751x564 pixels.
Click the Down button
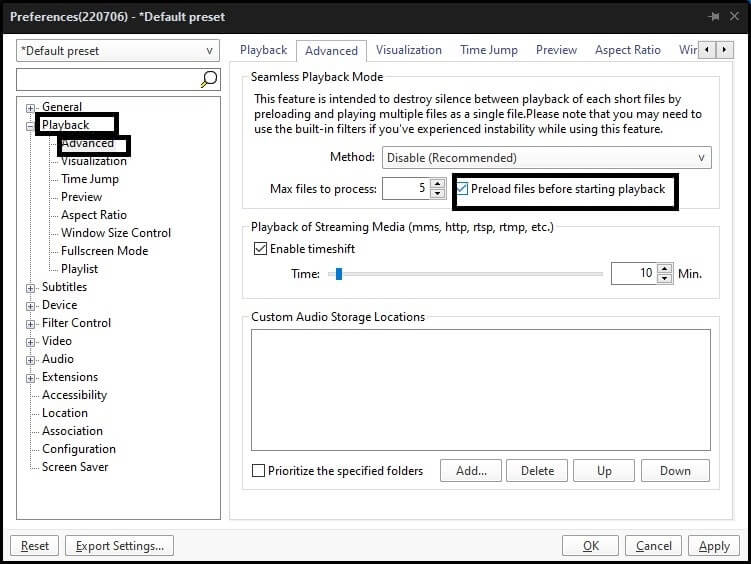675,471
